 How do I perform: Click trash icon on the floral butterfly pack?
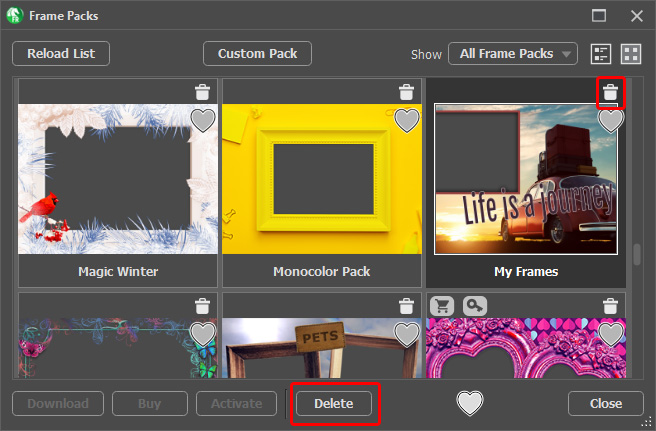(x=202, y=306)
